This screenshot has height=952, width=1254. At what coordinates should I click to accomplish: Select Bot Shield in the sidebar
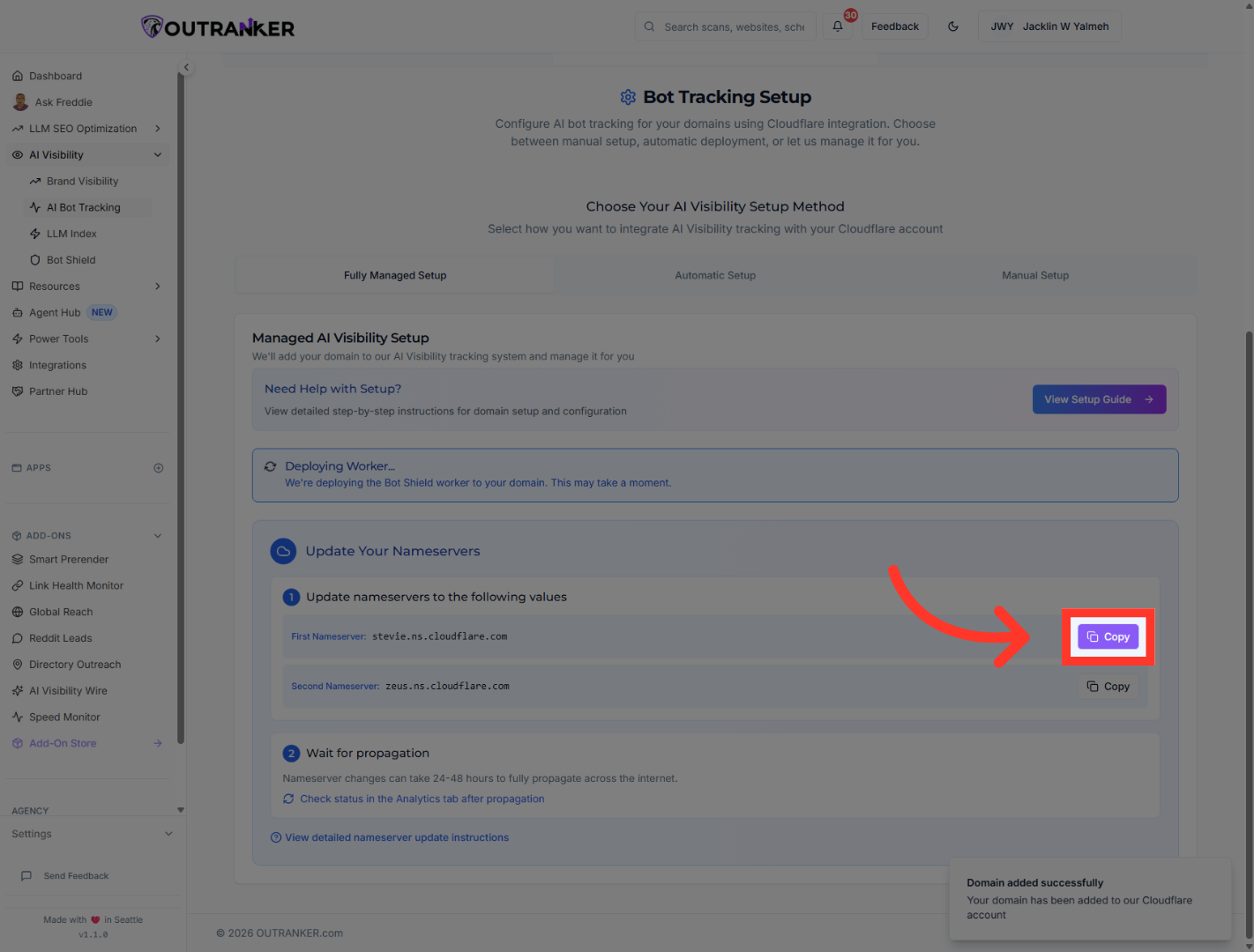point(72,259)
